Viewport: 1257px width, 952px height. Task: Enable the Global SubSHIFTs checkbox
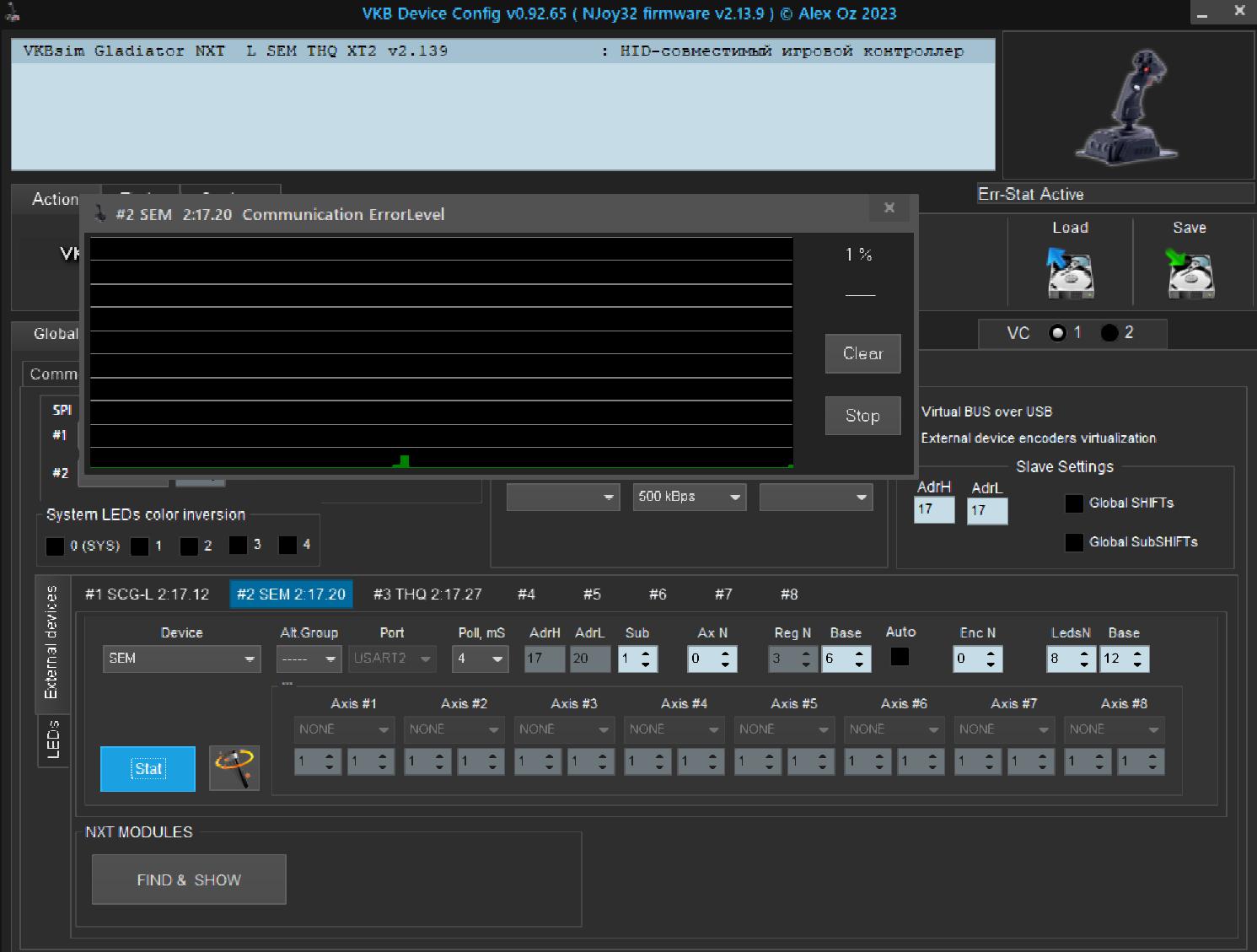pyautogui.click(x=1074, y=542)
